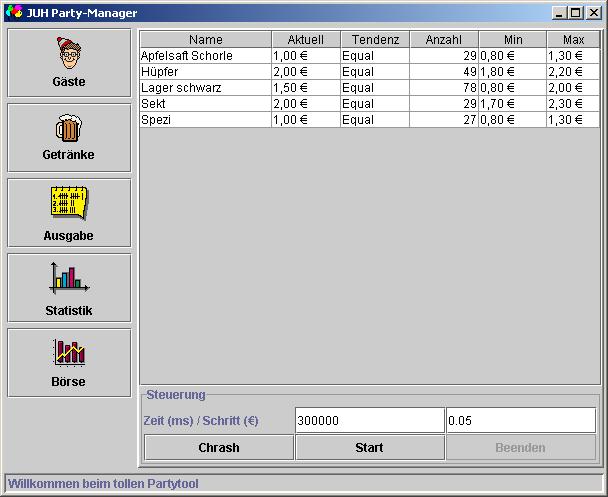Click the Zeit field containing 300000
Viewport: 608px width, 497px height.
[x=370, y=420]
